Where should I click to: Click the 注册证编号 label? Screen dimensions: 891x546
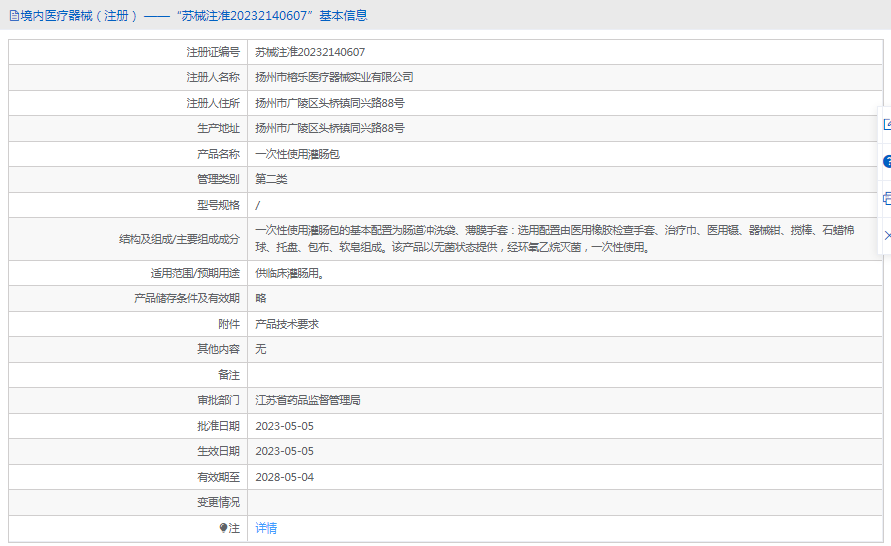point(213,52)
